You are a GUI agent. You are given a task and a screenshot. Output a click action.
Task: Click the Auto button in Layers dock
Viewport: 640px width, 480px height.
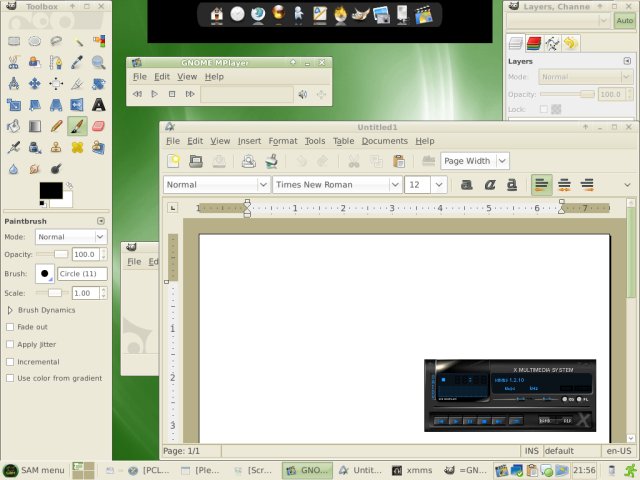(625, 20)
